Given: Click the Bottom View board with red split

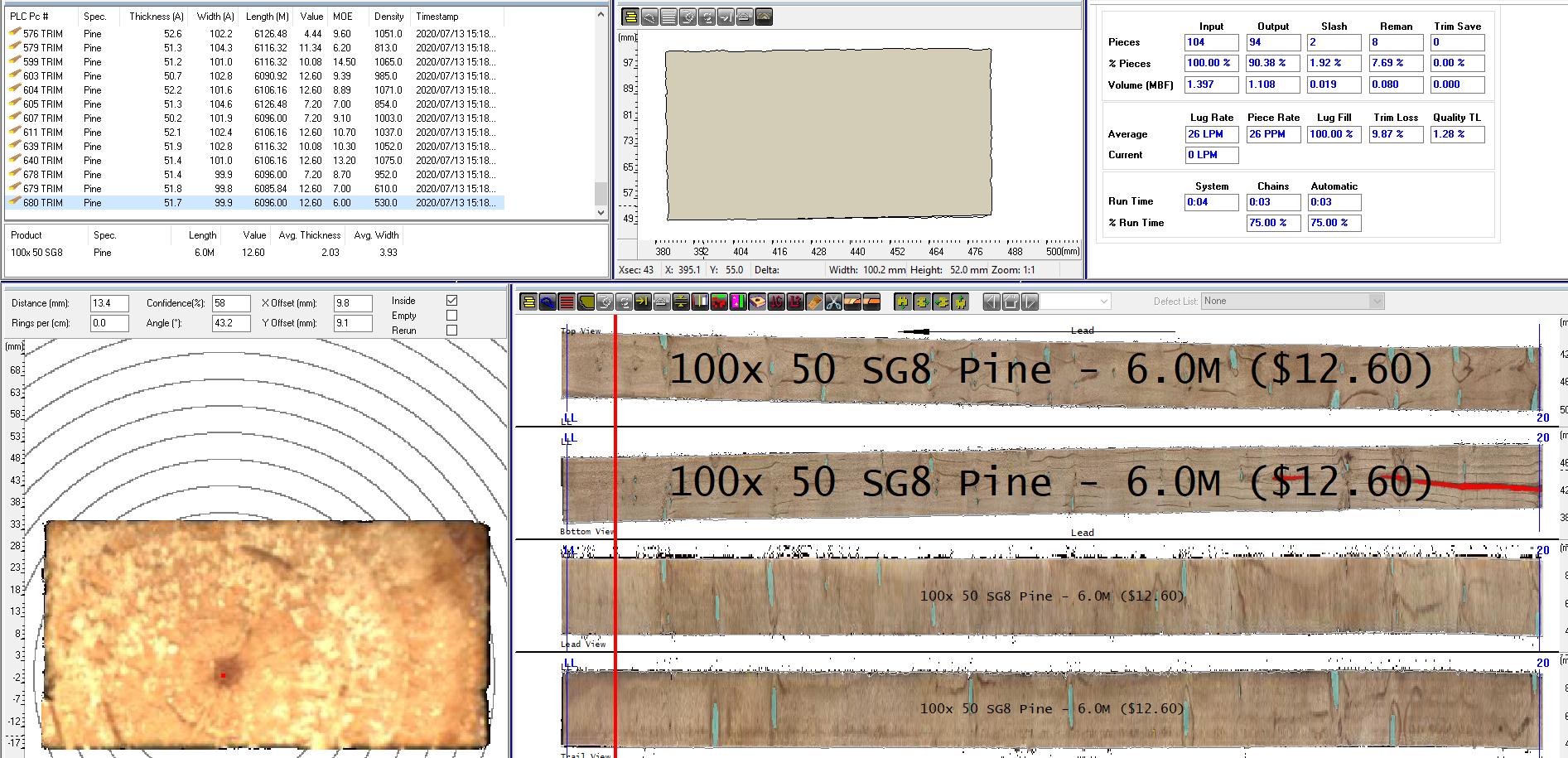Looking at the screenshot, I should [x=1051, y=485].
